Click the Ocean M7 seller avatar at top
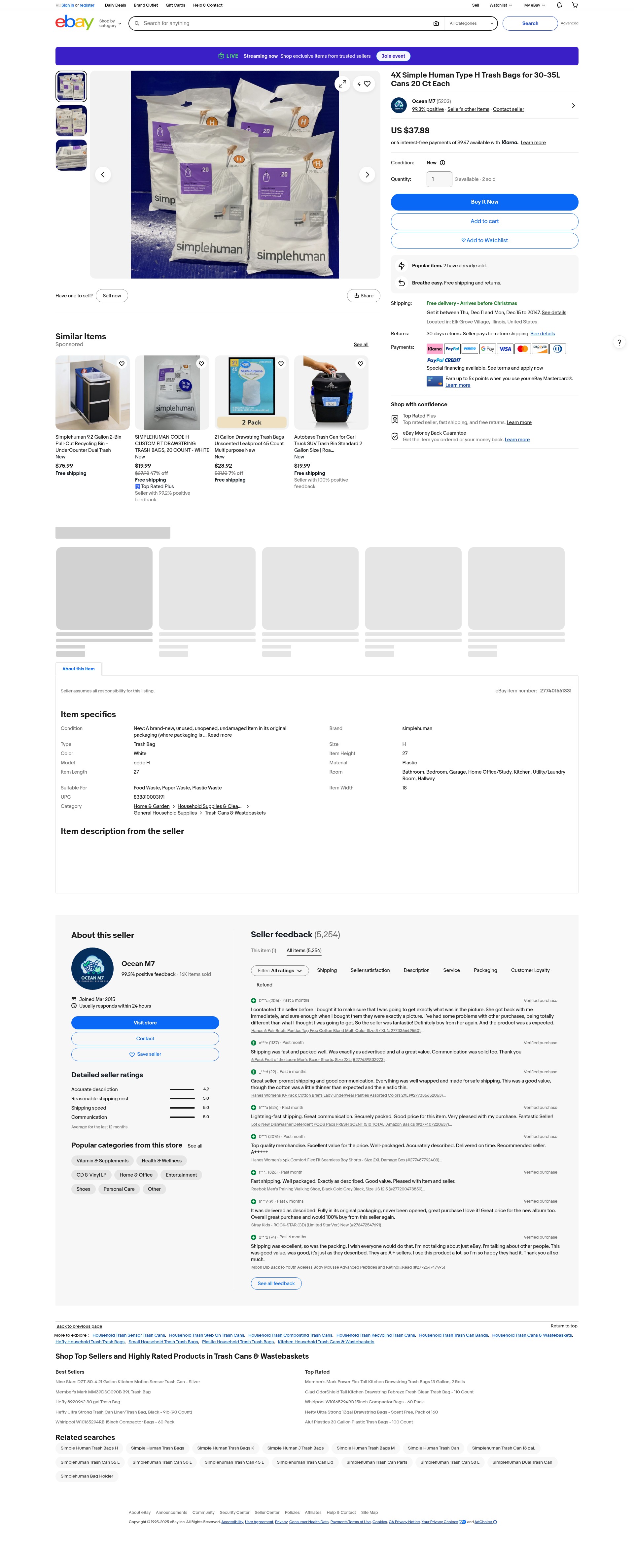This screenshot has height=1568, width=634. coord(399,105)
